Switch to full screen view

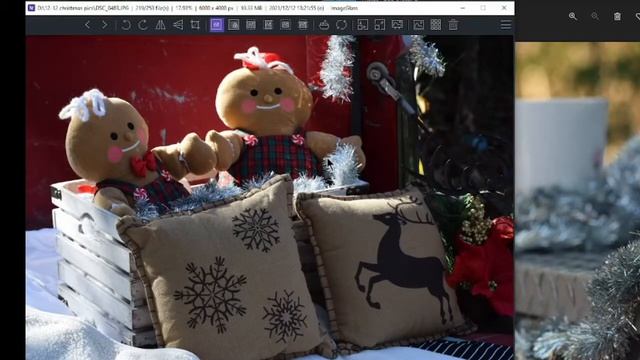[x=380, y=25]
